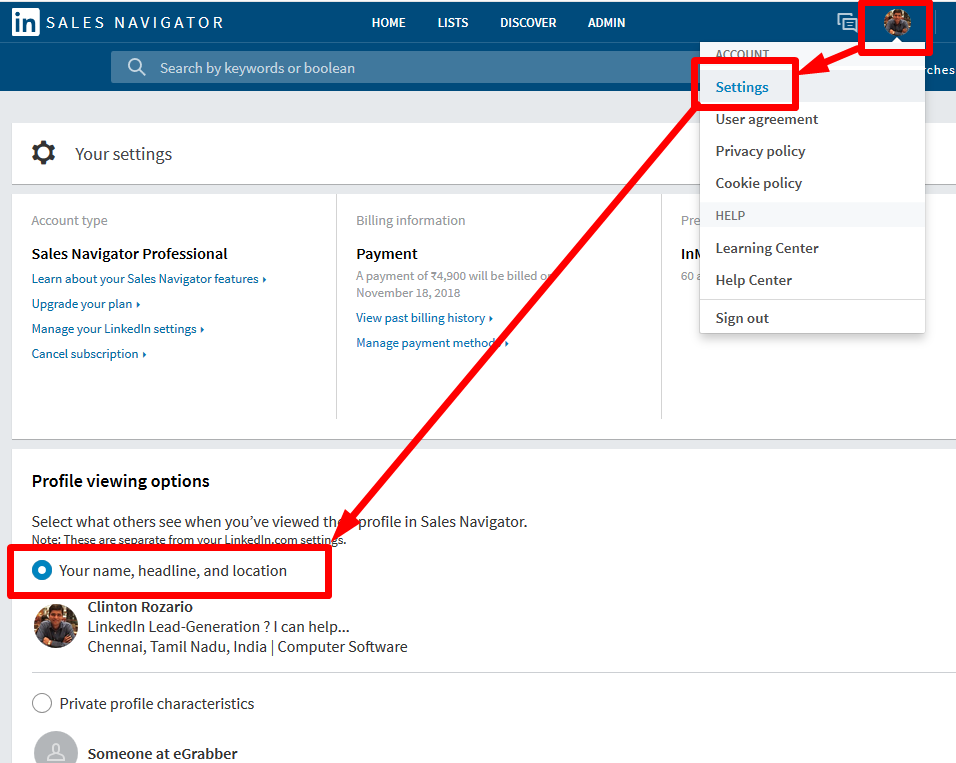Click the 'Payment' heading in billing

tap(387, 254)
